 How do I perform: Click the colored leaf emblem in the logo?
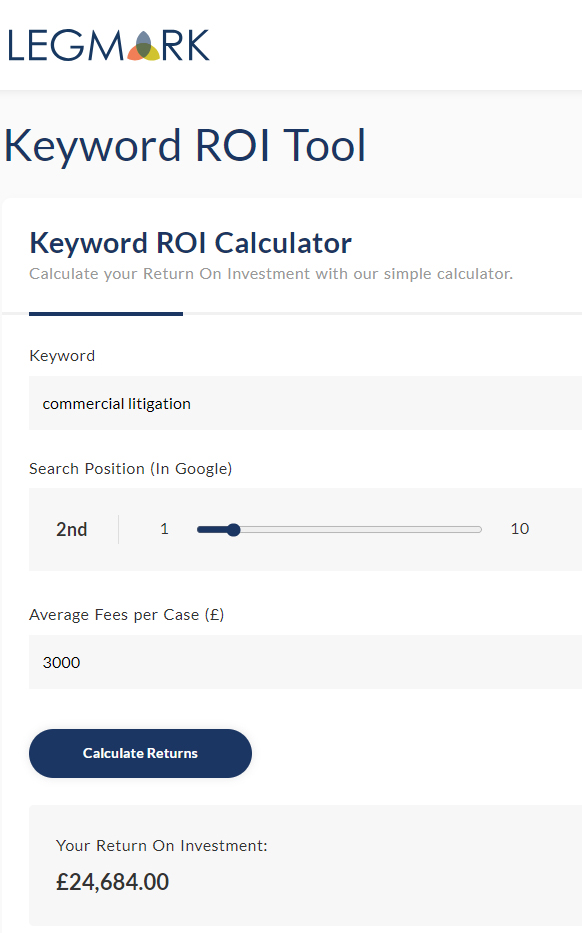point(143,46)
